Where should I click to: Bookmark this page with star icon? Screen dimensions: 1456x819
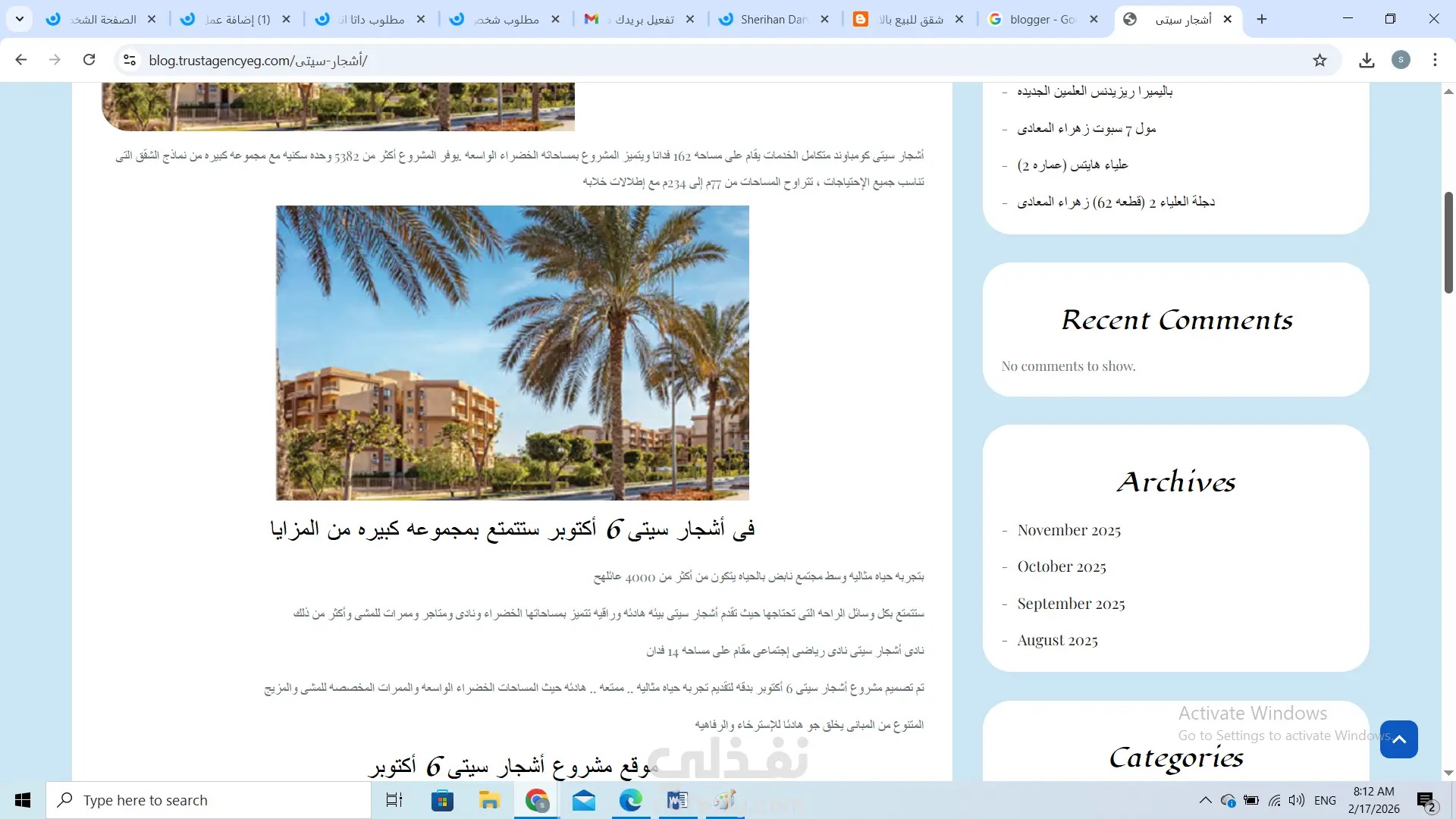click(1319, 61)
